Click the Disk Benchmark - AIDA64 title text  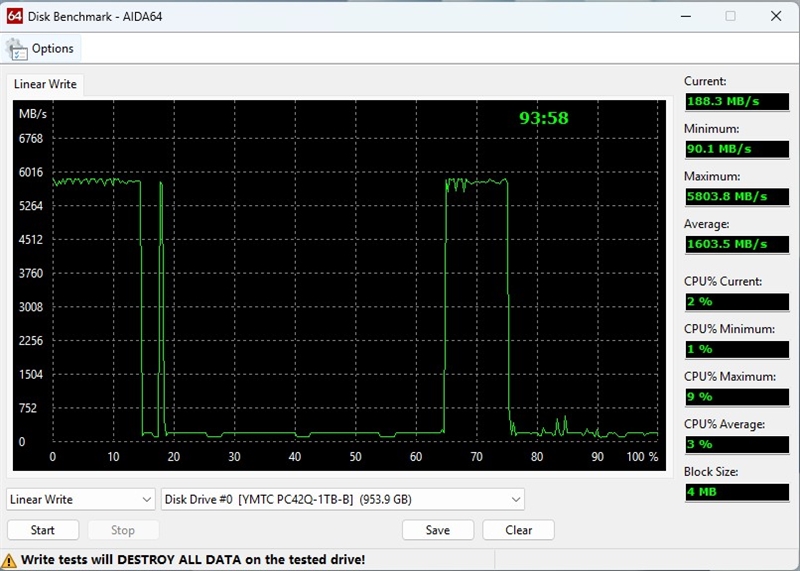95,17
